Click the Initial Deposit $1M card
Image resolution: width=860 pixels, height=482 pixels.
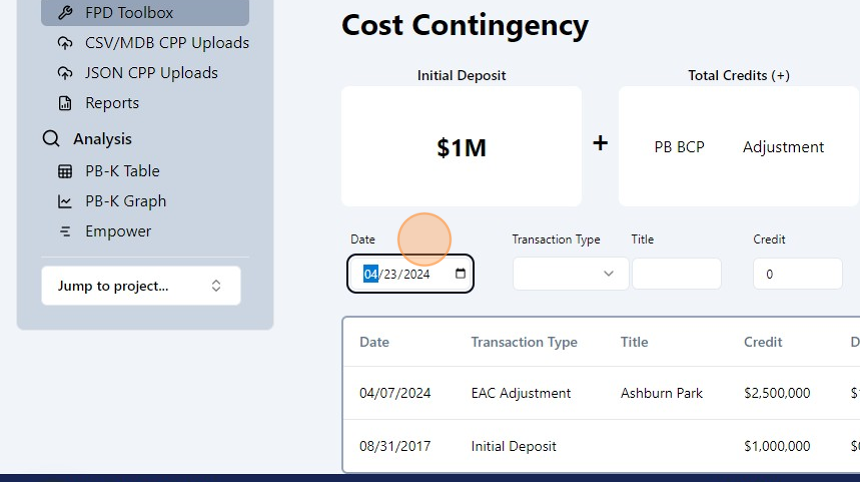pos(461,147)
